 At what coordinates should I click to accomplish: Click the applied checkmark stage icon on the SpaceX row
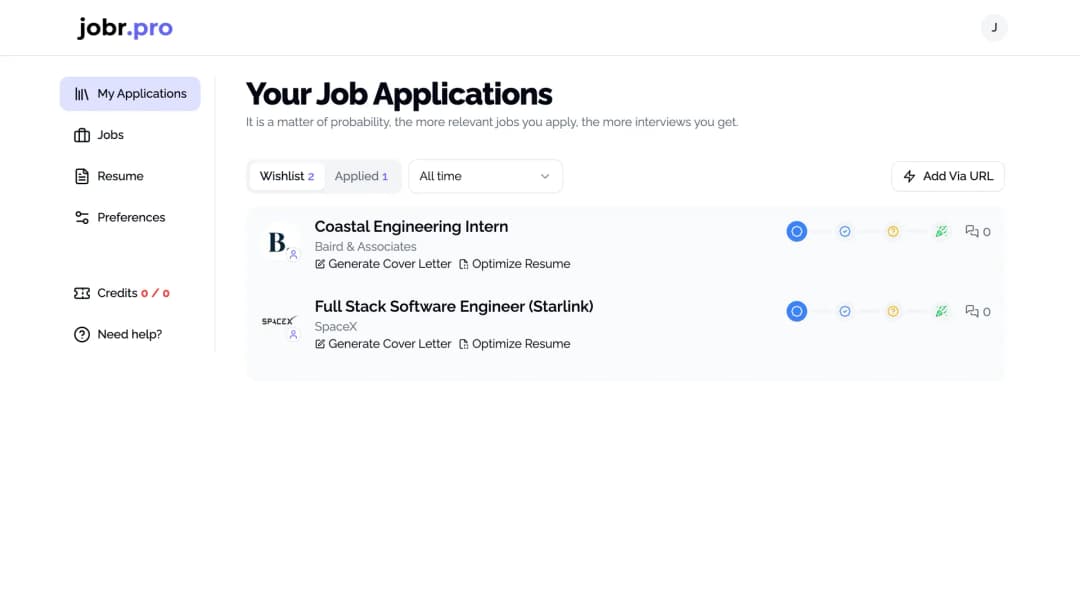tap(845, 311)
